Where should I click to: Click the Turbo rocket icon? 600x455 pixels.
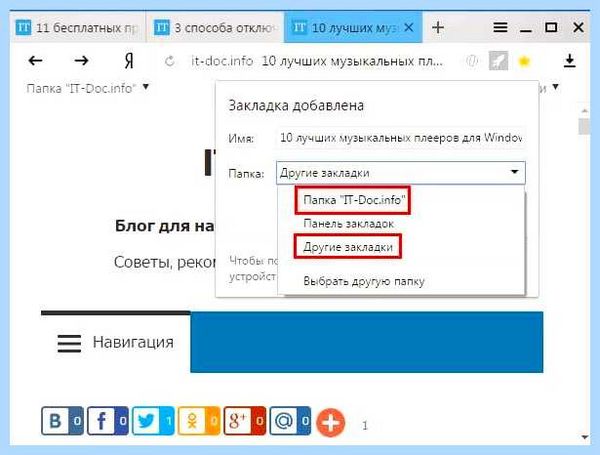click(x=498, y=61)
